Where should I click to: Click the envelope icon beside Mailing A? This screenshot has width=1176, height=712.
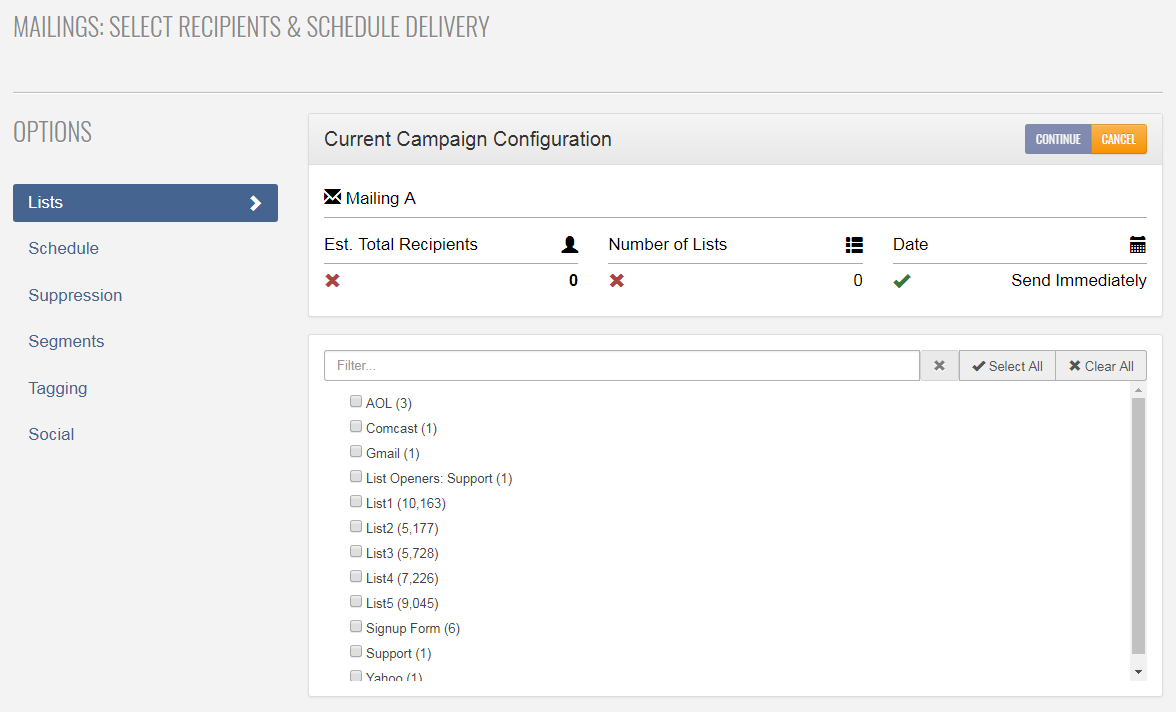[333, 197]
